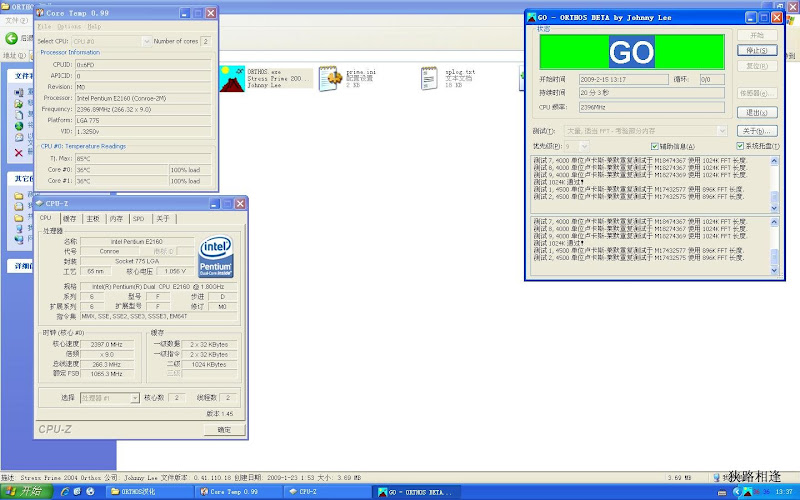Switch to 缓存 tab in CPU-Z
800x500 pixels.
click(x=70, y=219)
